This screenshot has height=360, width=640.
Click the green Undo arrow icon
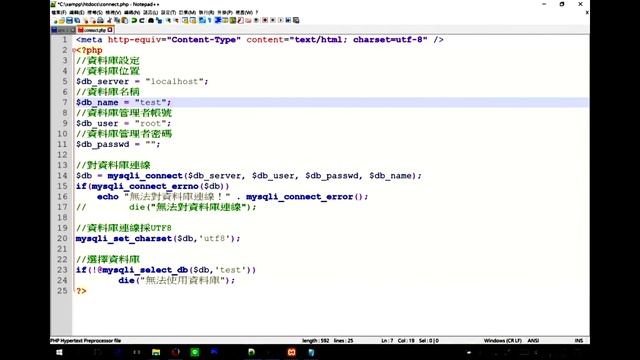134,20
